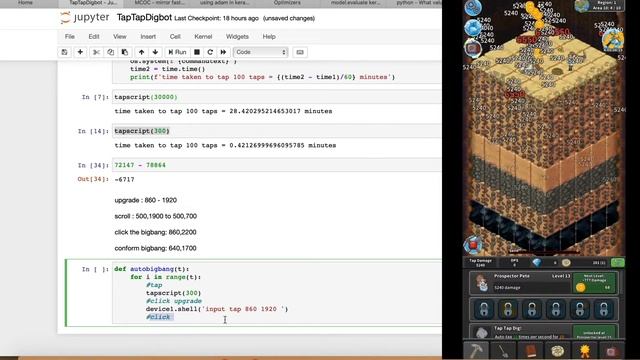
Task: Restart and run all with fast-forward icon
Action: click(x=223, y=52)
